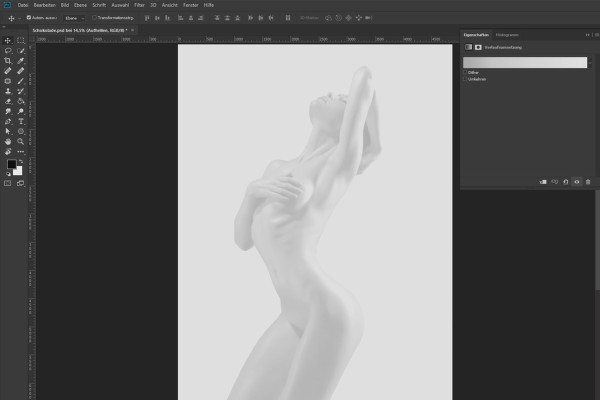Screen dimensions: 600x400
Task: Select the Quick Selection tool
Action: [x=21, y=51]
